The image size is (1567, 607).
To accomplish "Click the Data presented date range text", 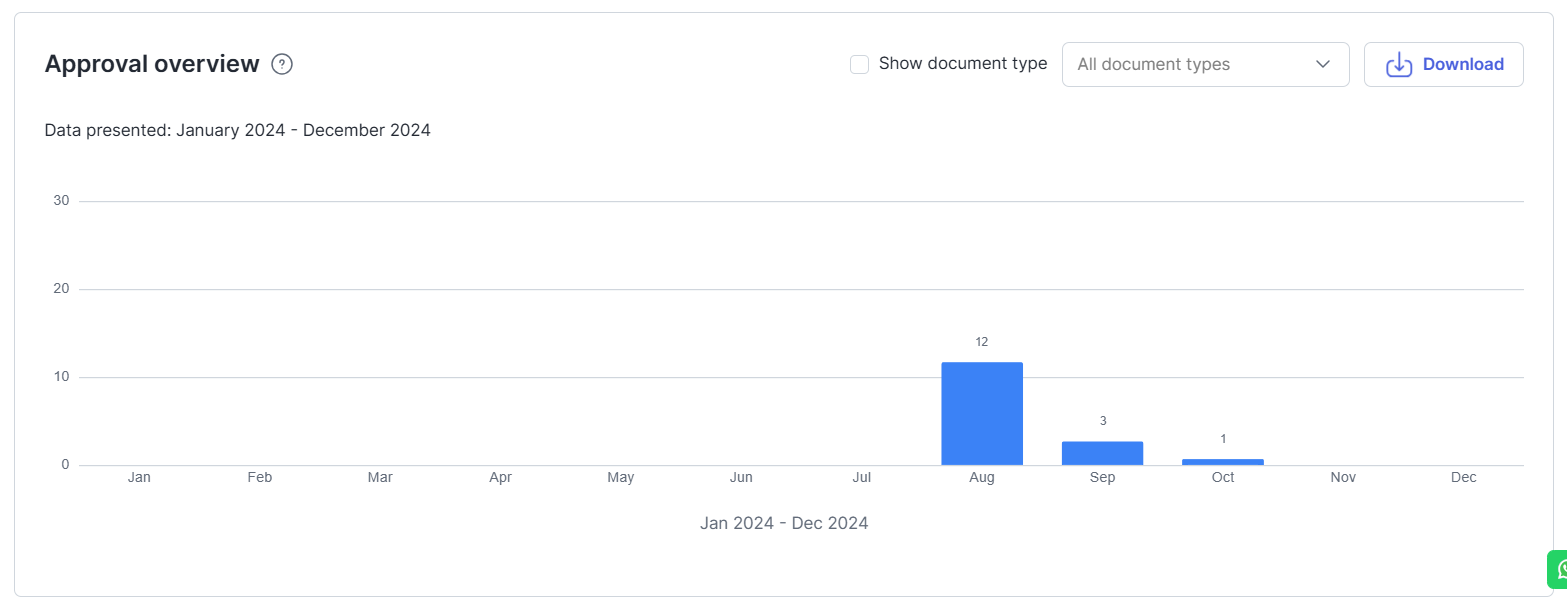I will (238, 130).
